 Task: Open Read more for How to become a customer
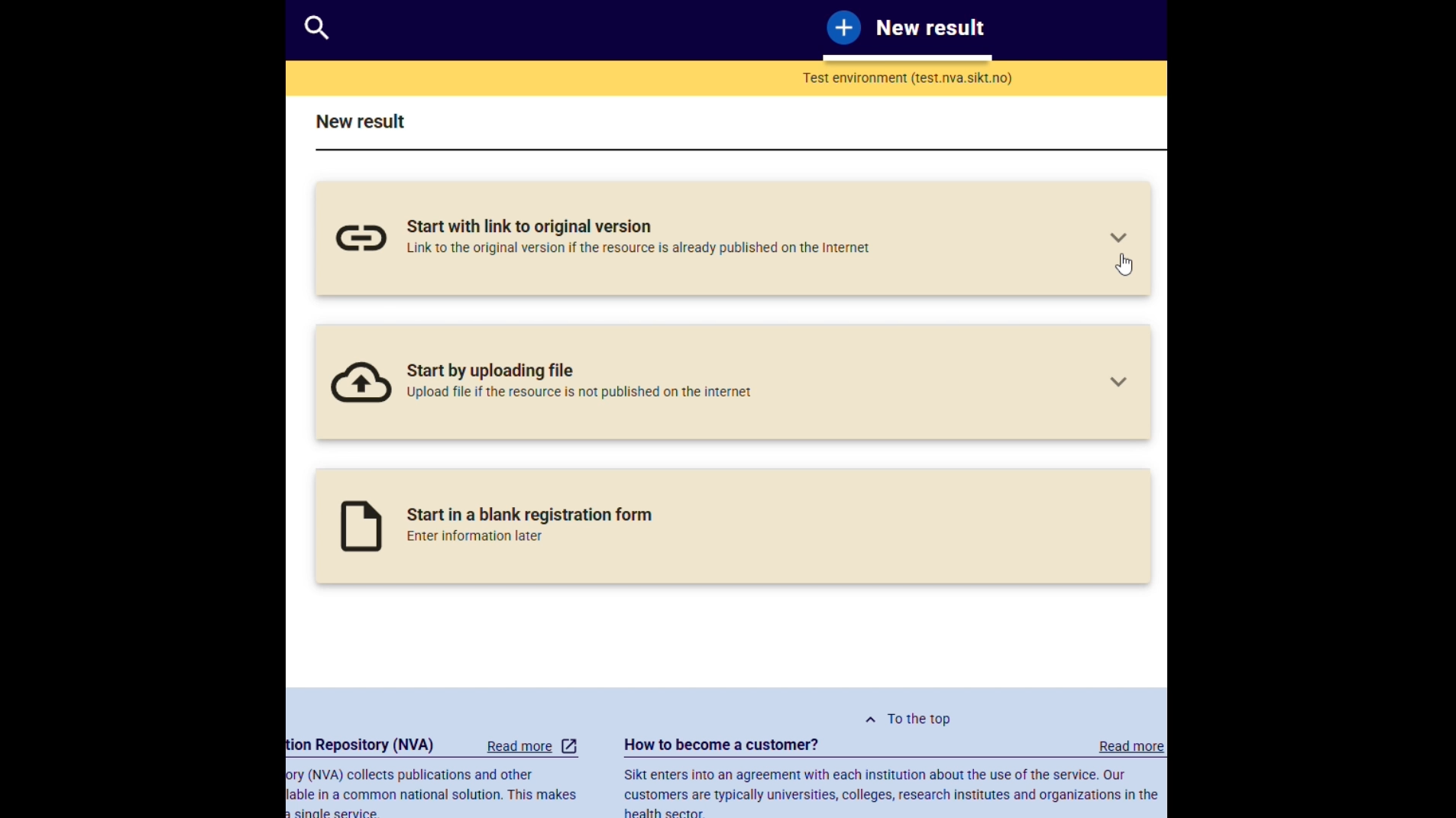coord(1131,747)
